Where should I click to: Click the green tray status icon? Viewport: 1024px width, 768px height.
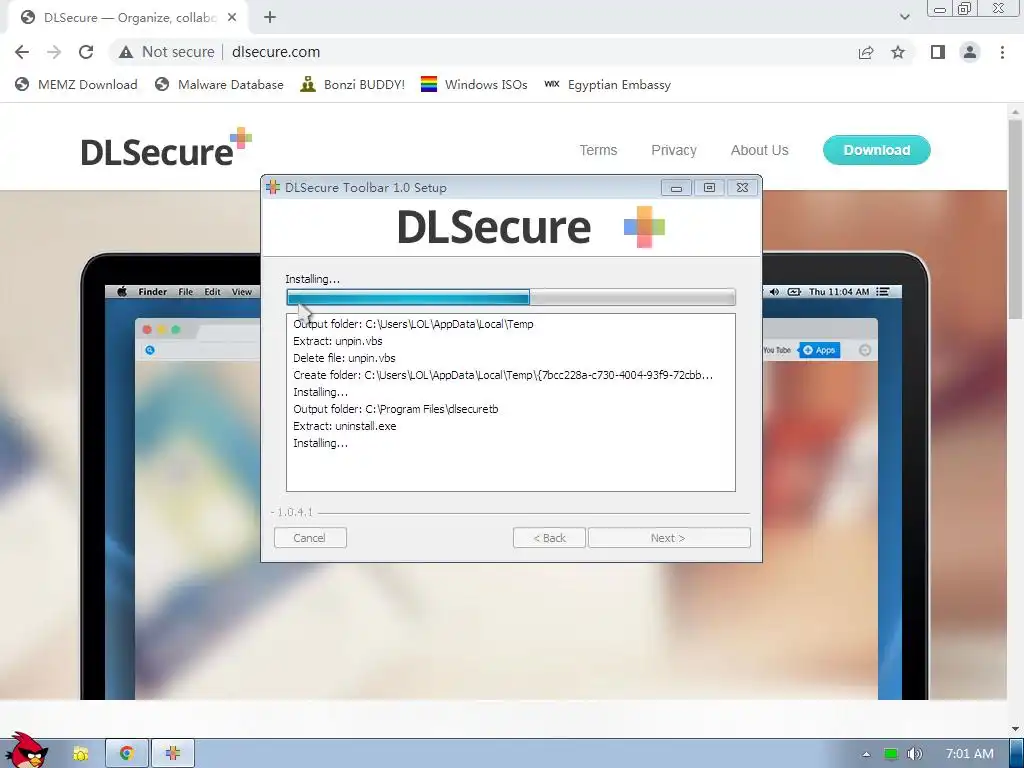pos(891,754)
